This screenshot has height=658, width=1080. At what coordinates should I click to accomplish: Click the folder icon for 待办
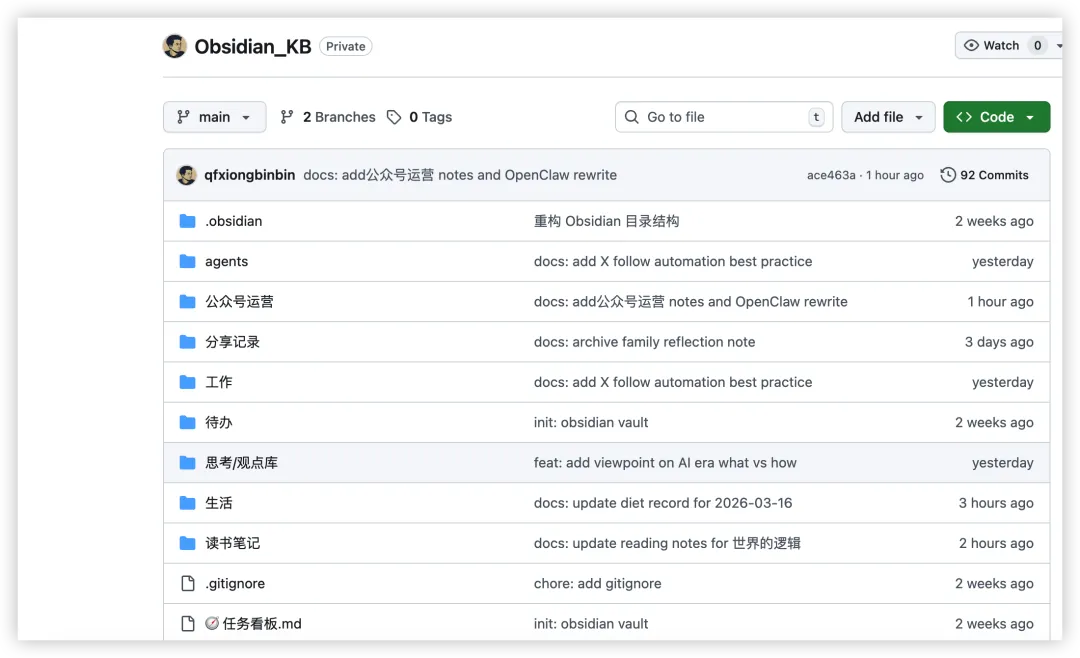point(187,422)
